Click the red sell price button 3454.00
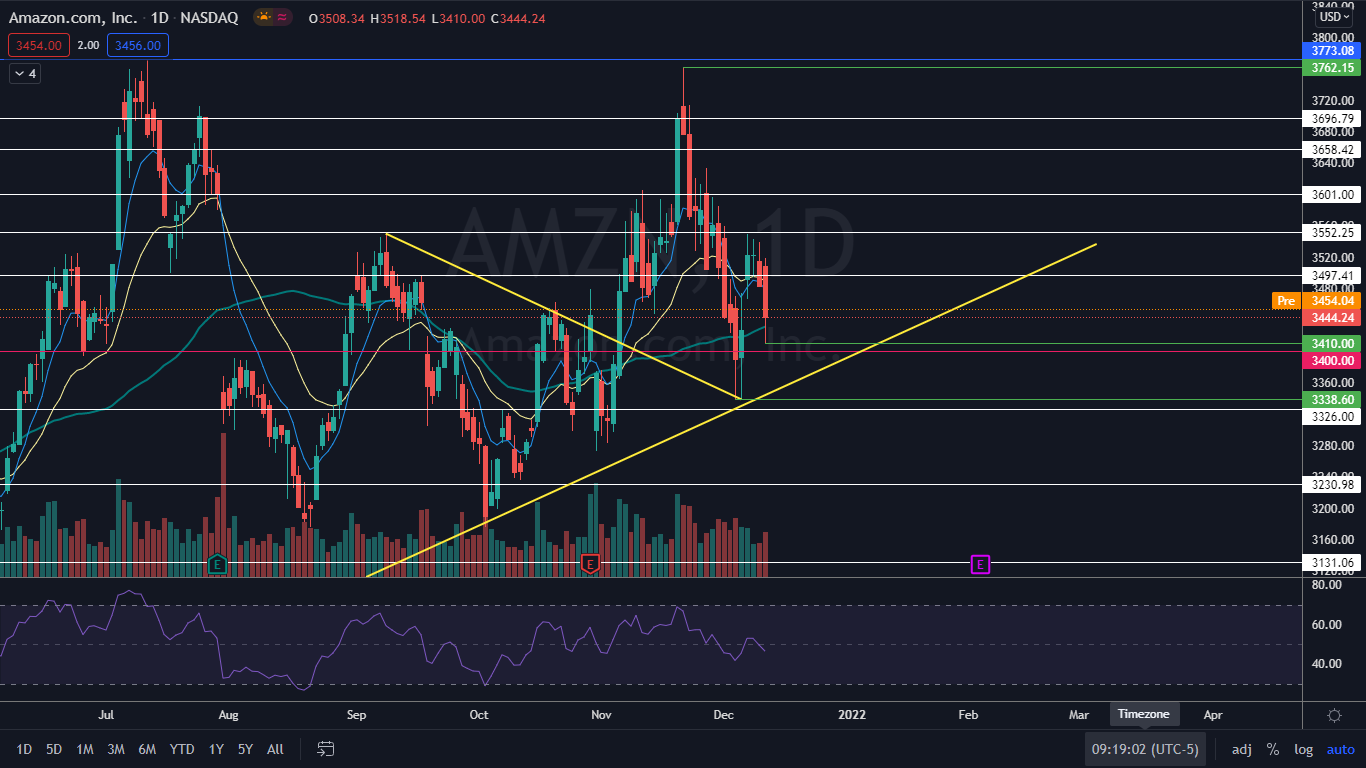 [39, 45]
